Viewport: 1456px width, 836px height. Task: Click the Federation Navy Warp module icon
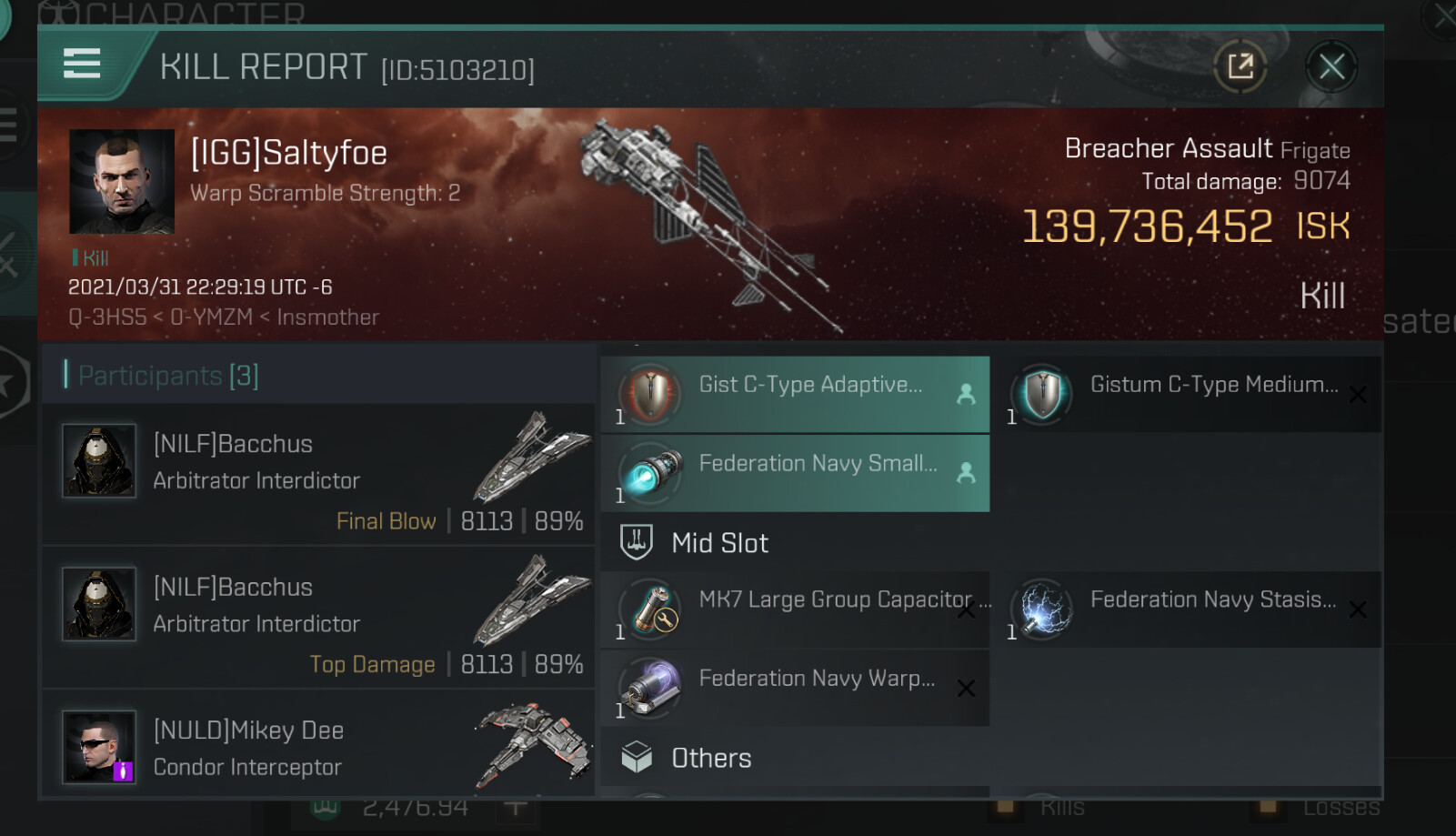[x=650, y=688]
